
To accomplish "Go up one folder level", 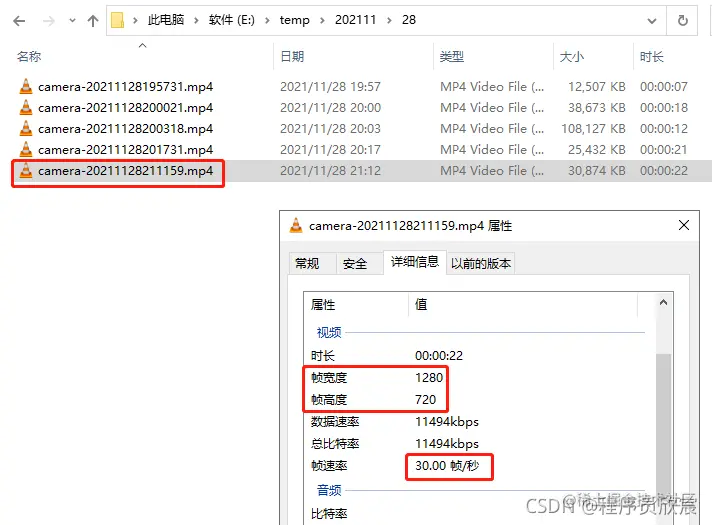I will 93,20.
